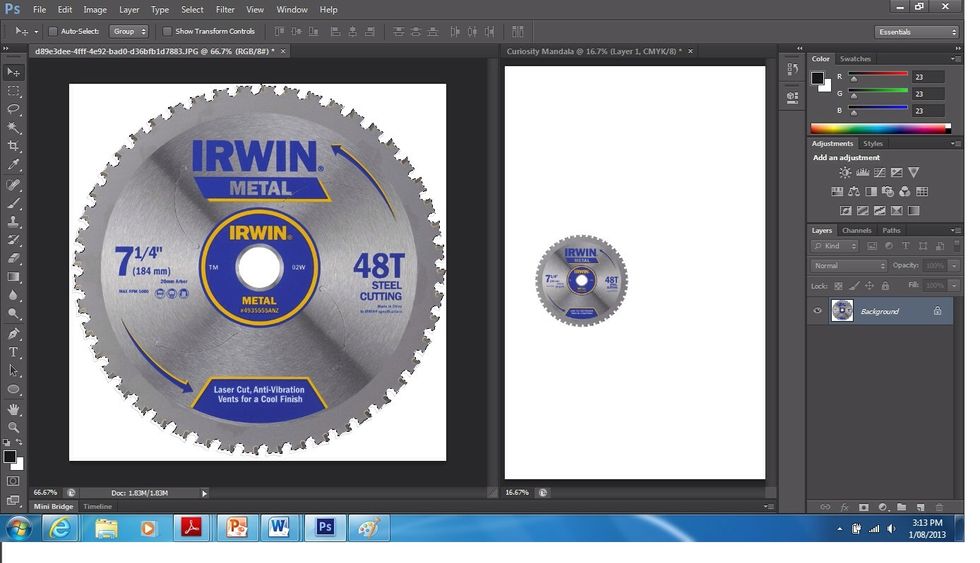This screenshot has width=980, height=563.
Task: Select the Blur tool
Action: coord(13,295)
